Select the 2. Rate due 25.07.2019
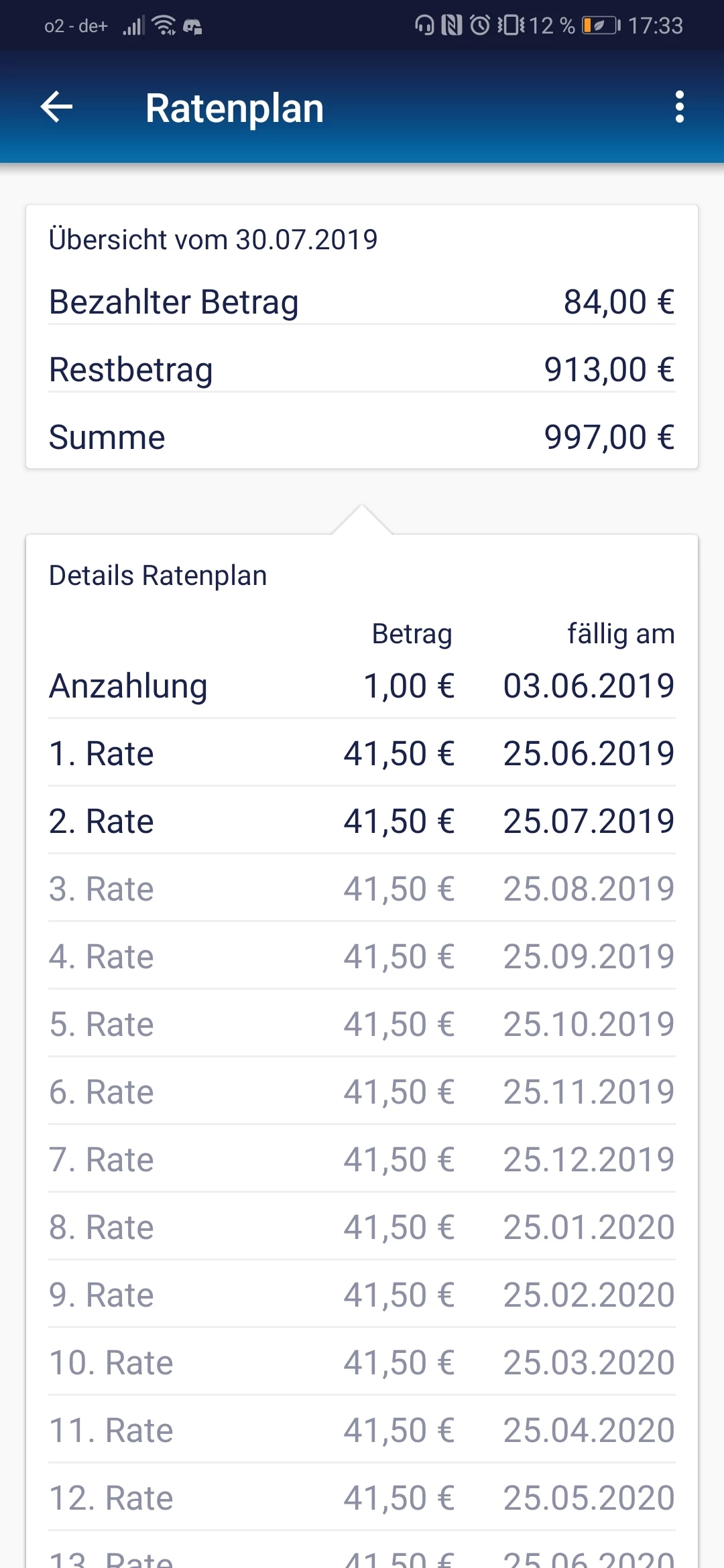 (x=362, y=821)
